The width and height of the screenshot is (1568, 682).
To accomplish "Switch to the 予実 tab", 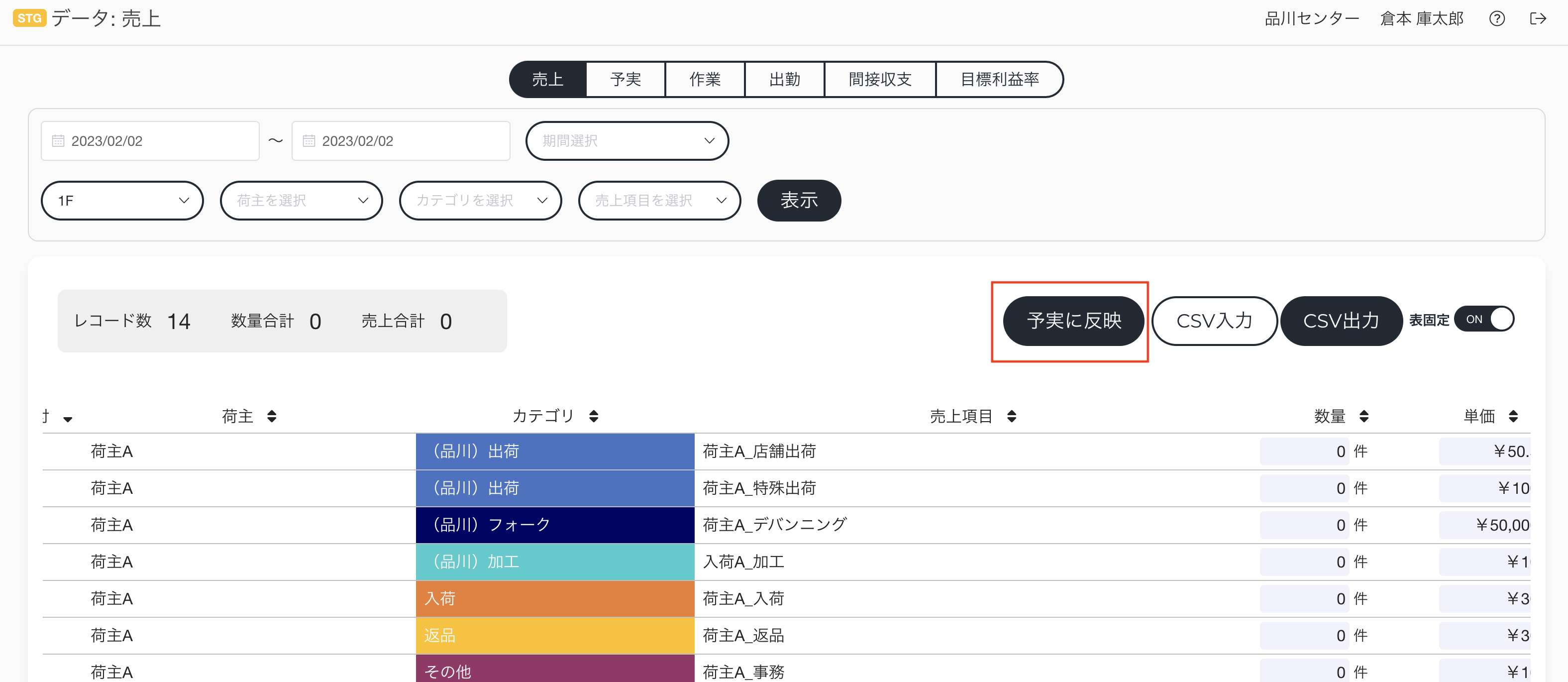I will [625, 79].
